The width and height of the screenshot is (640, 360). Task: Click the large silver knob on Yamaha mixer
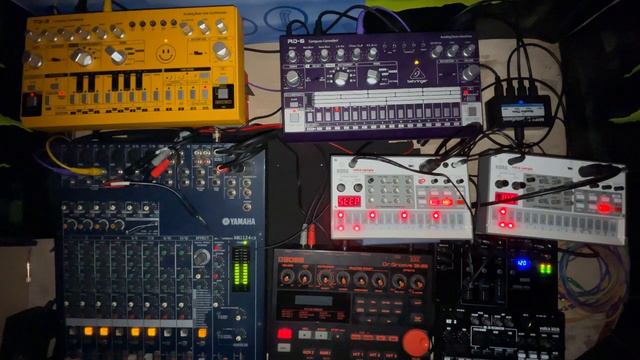pos(202,257)
